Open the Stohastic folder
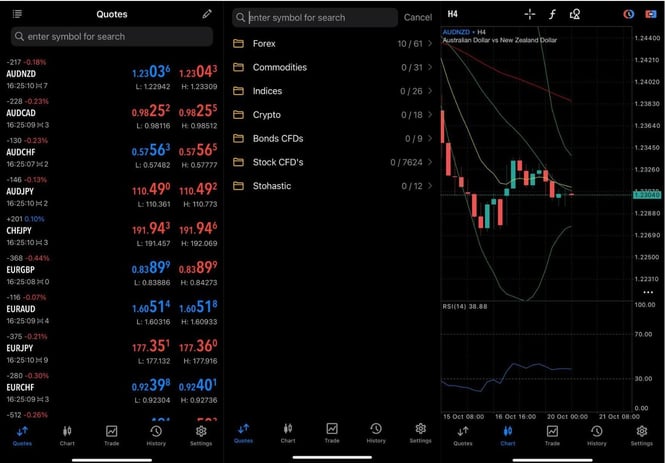Viewport: 665px width, 463px height. 332,186
